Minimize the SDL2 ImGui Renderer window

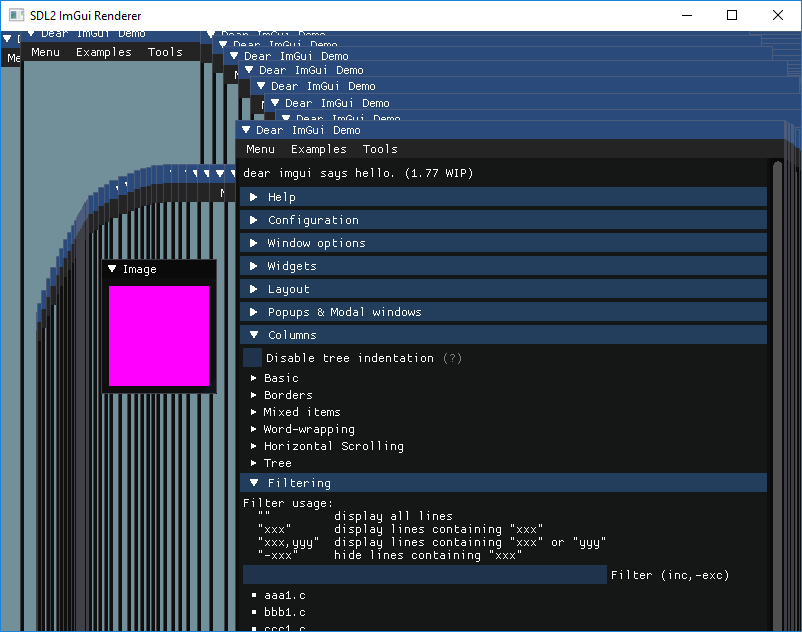(x=687, y=15)
